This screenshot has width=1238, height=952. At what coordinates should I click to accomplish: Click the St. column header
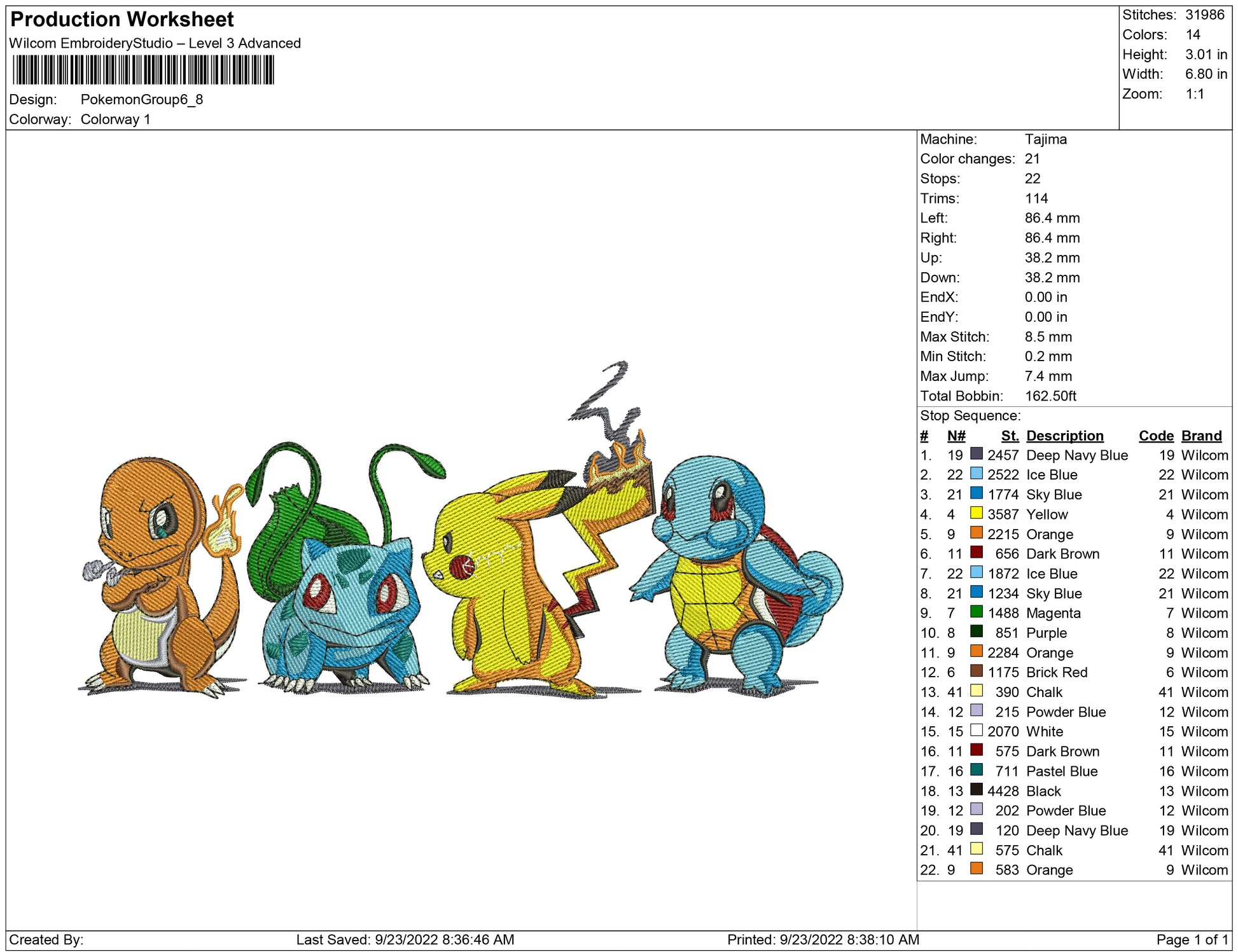(1010, 436)
